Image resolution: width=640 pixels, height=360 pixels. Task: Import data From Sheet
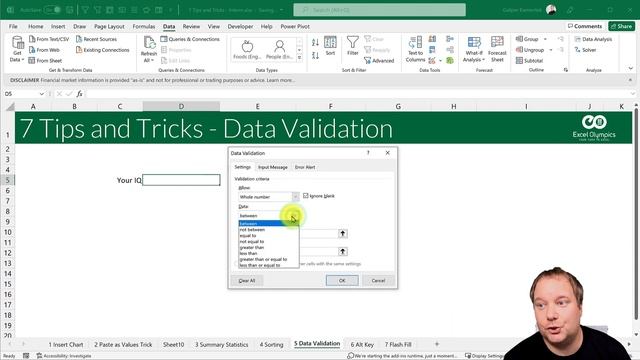click(45, 60)
